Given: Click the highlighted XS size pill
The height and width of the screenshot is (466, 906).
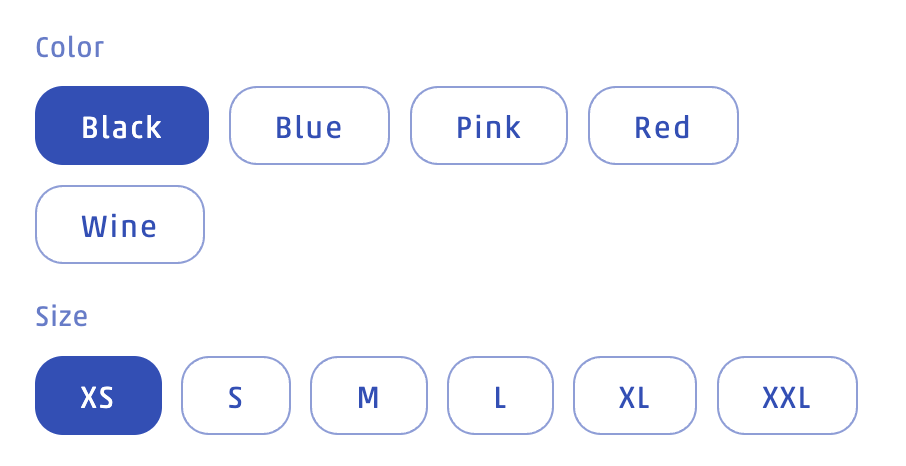Looking at the screenshot, I should click(x=98, y=396).
